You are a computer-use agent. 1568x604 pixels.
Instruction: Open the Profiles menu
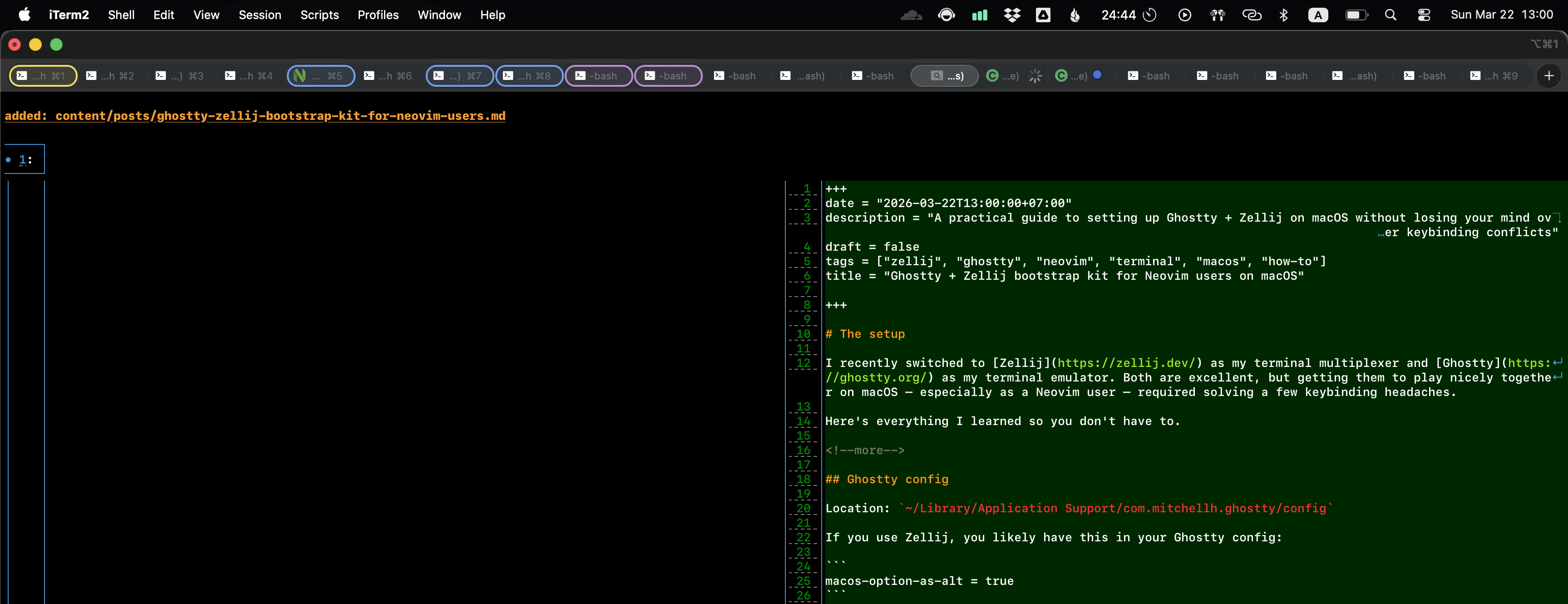(x=378, y=15)
